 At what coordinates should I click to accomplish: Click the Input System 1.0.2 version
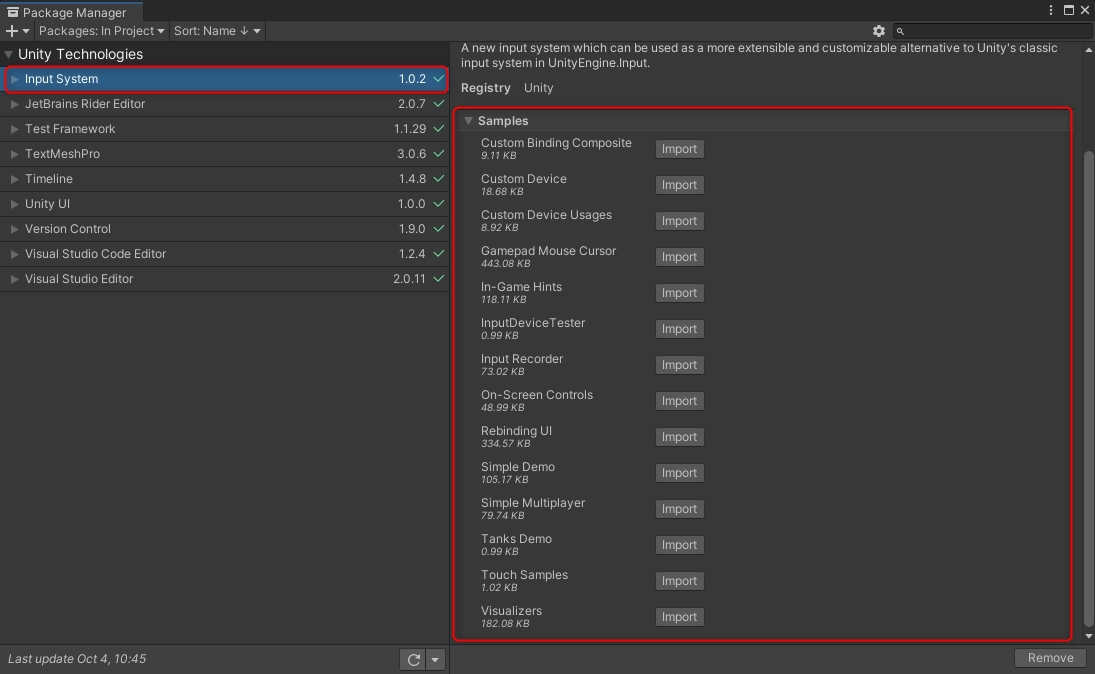click(412, 79)
